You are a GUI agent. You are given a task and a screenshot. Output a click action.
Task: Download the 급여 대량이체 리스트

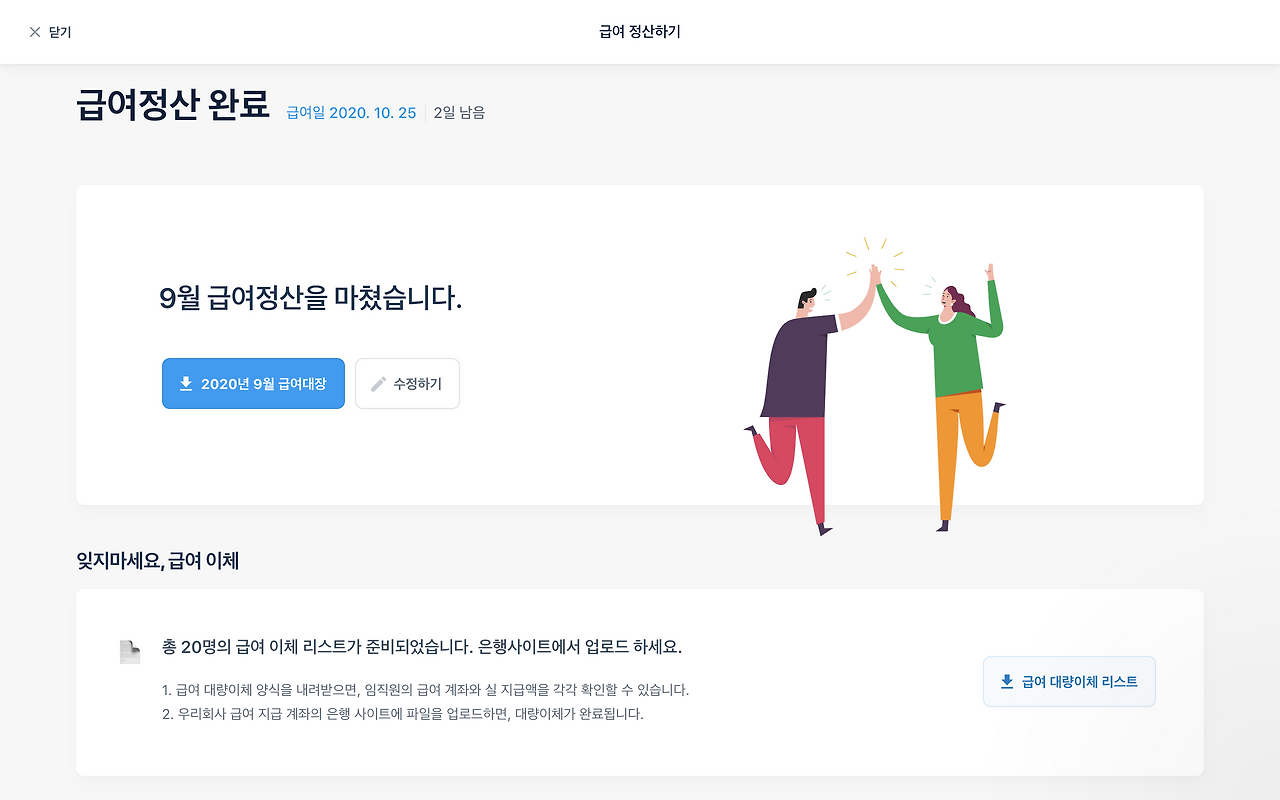point(1069,682)
